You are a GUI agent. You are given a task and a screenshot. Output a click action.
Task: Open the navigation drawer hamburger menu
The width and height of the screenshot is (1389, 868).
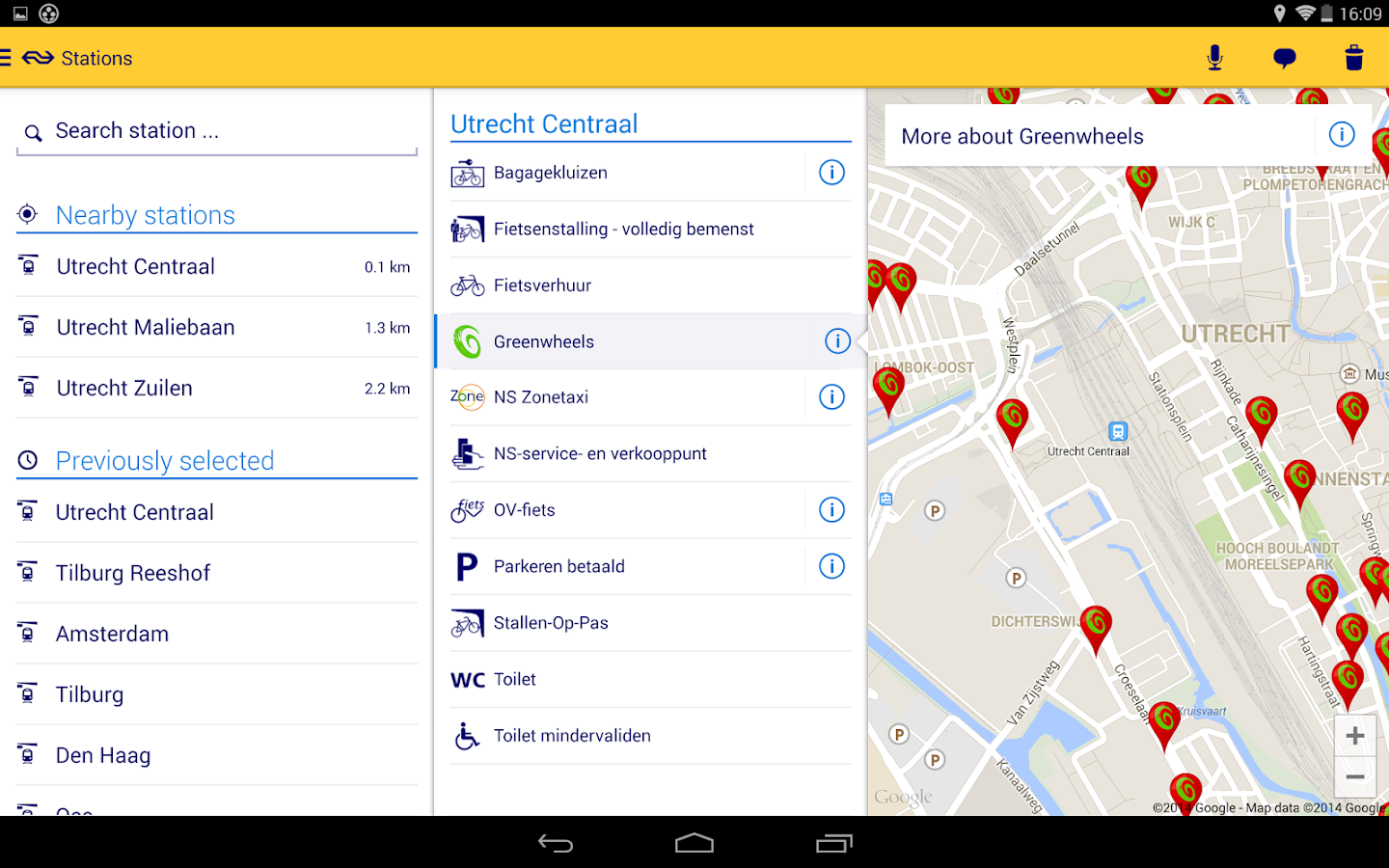(x=8, y=57)
